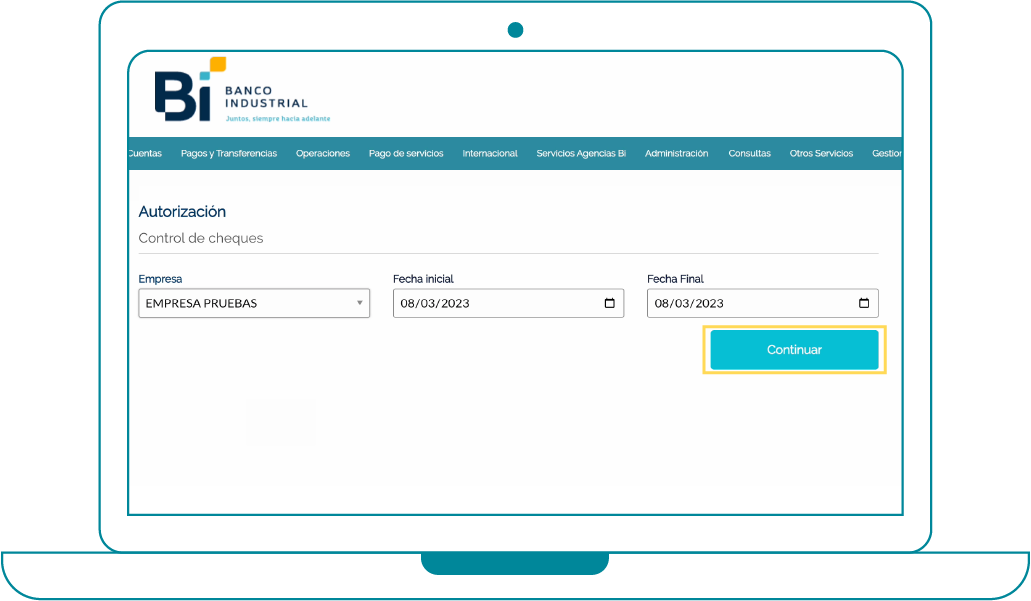Open the Internacional menu
Screen dimensions: 1031x601
tap(490, 154)
